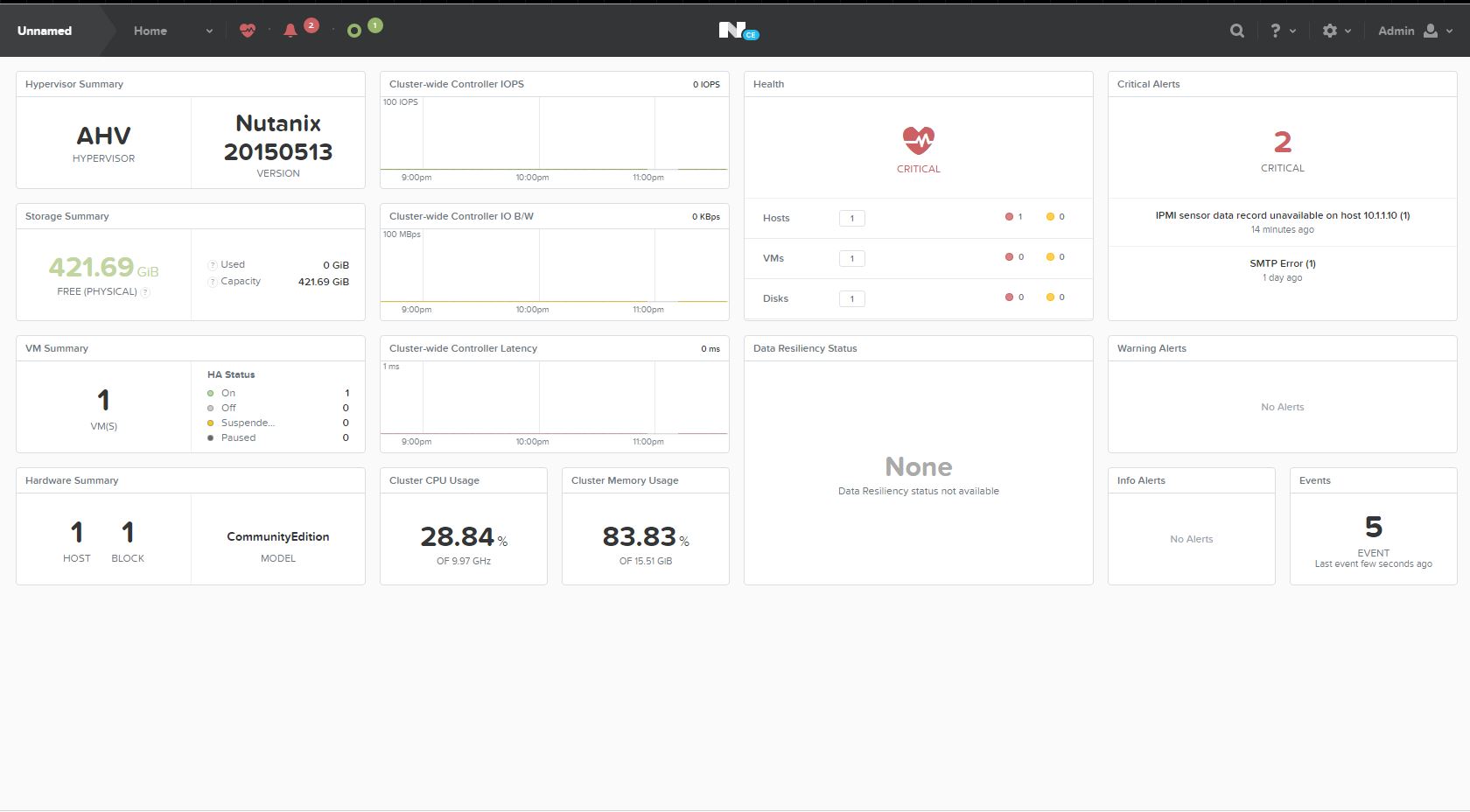Viewport: 1470px width, 812px height.
Task: Click the Disks yellow warning indicator
Action: pyautogui.click(x=1050, y=297)
